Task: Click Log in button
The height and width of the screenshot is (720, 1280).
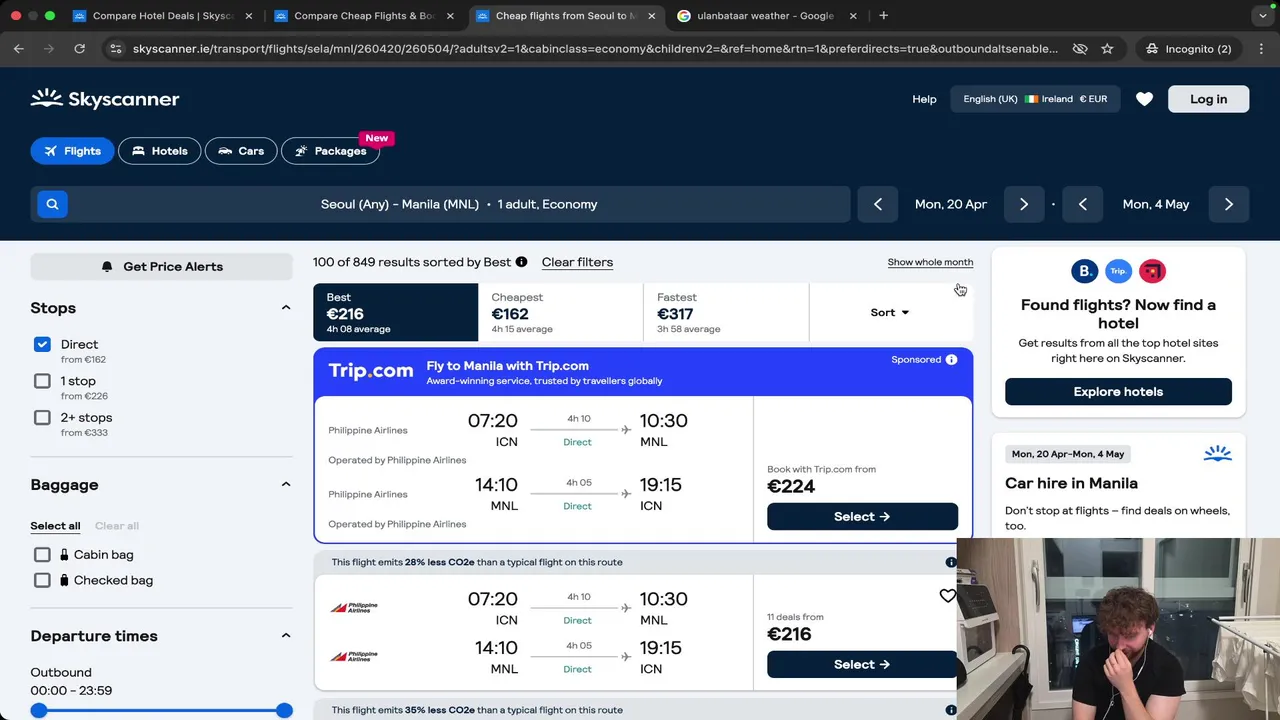Action: click(1209, 99)
